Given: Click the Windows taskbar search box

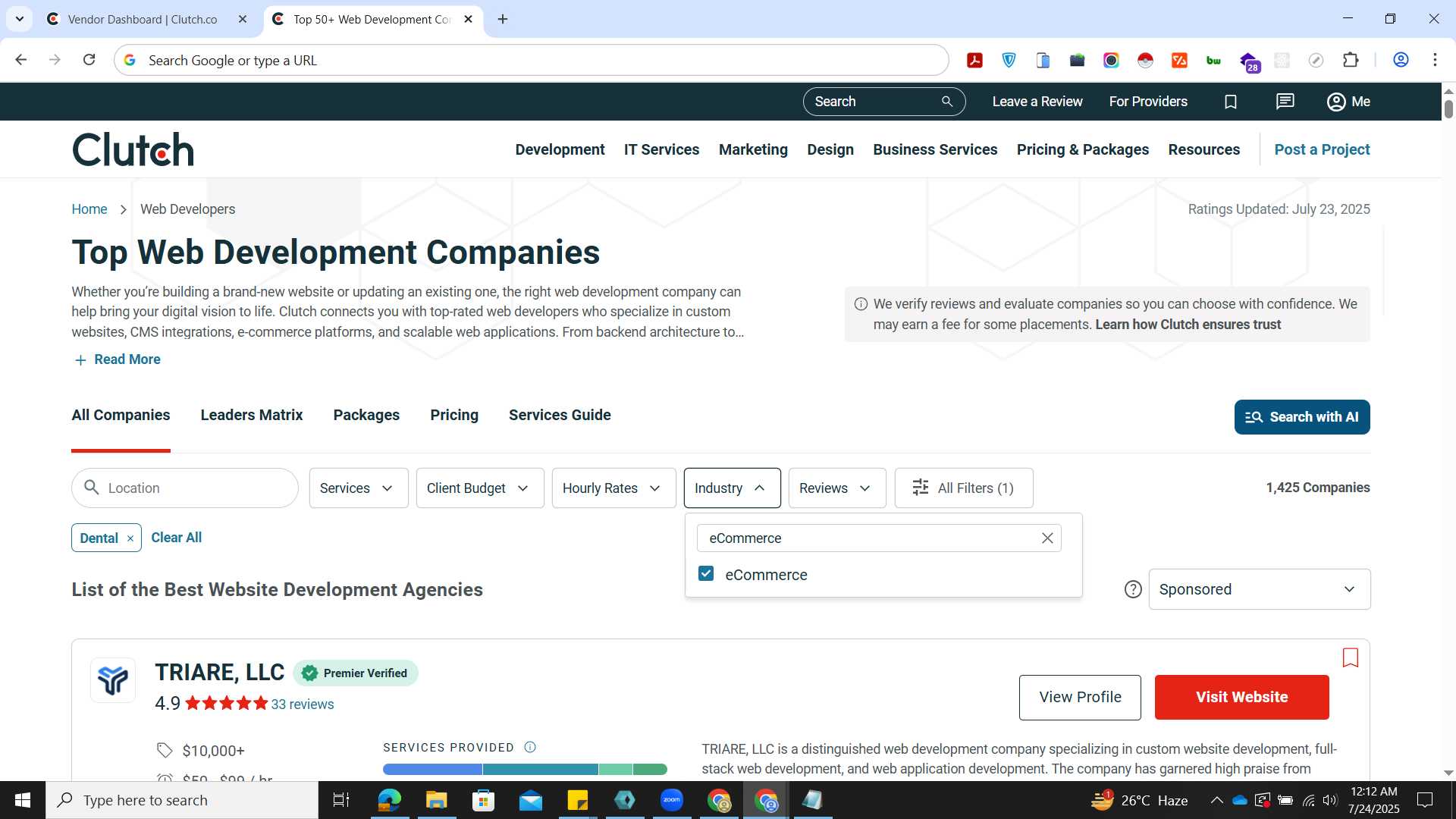Looking at the screenshot, I should (x=182, y=800).
